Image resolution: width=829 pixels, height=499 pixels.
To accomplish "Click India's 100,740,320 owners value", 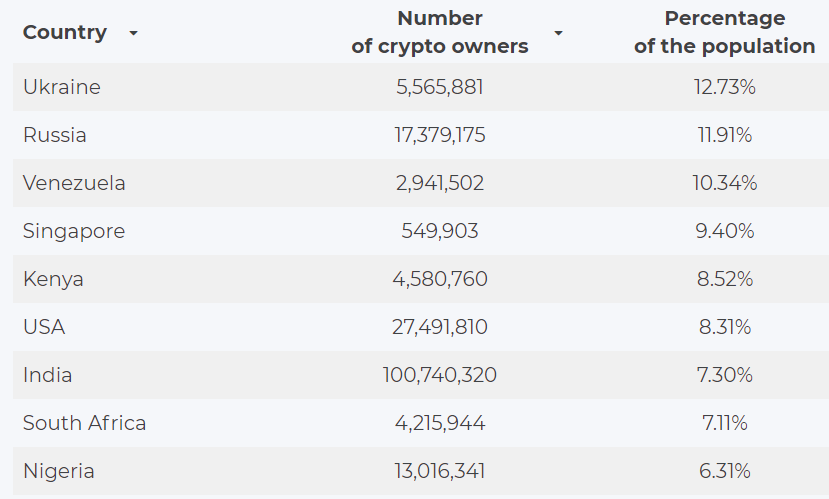I will pyautogui.click(x=440, y=375).
